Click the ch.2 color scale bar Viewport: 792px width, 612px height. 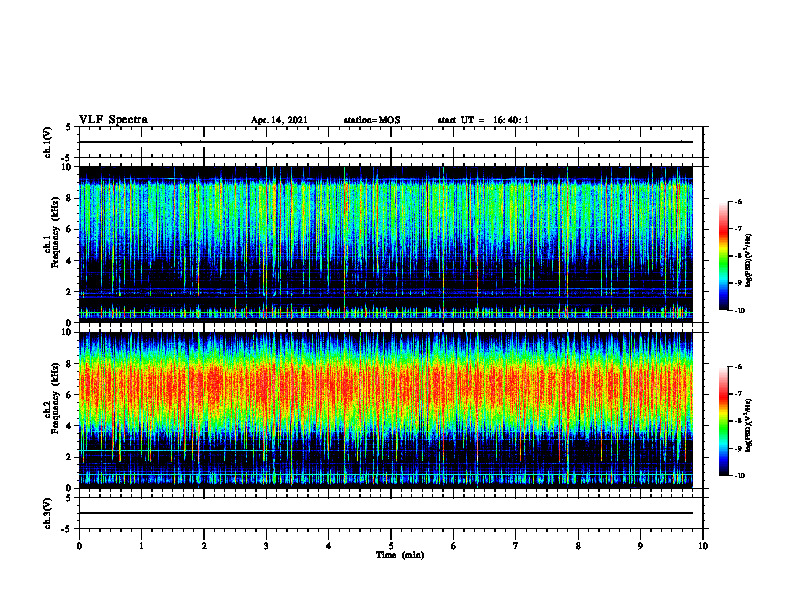(723, 421)
